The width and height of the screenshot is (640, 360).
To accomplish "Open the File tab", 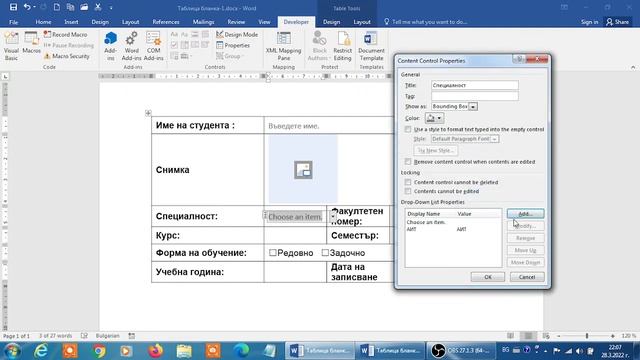I will [x=13, y=22].
